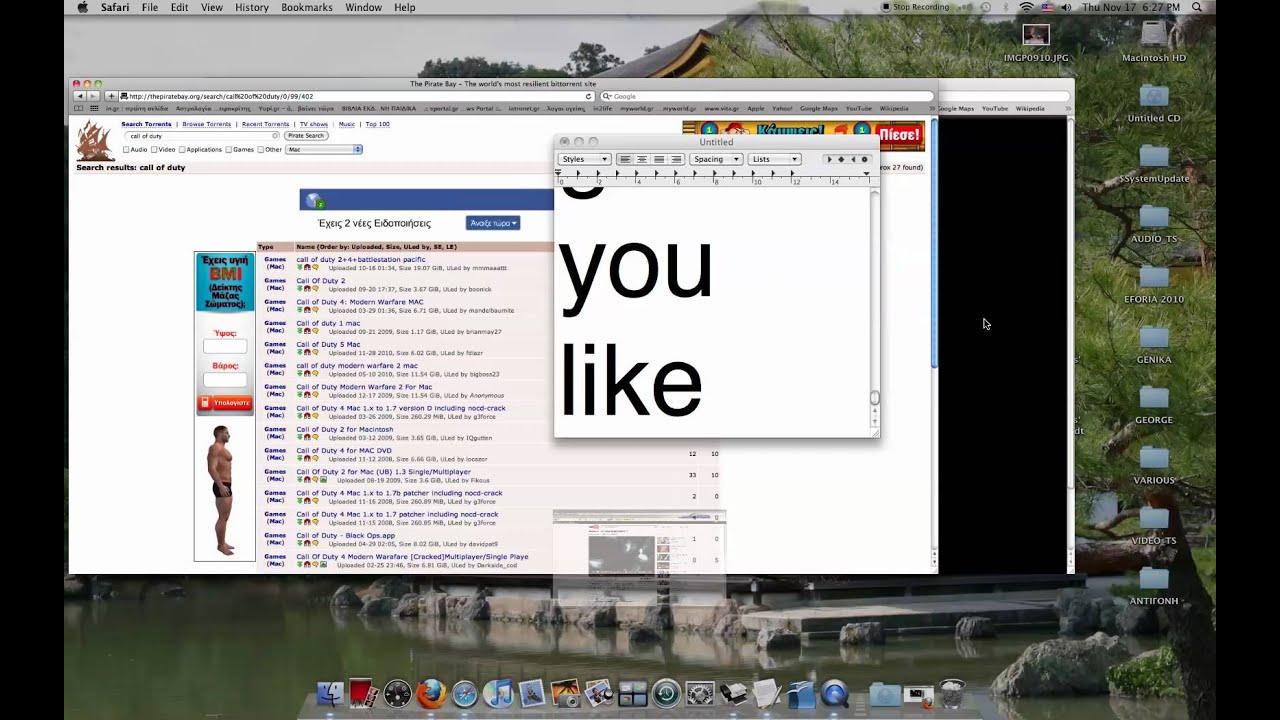Image resolution: width=1280 pixels, height=720 pixels.
Task: Tick the Audio filter checkbox
Action: pyautogui.click(x=126, y=150)
